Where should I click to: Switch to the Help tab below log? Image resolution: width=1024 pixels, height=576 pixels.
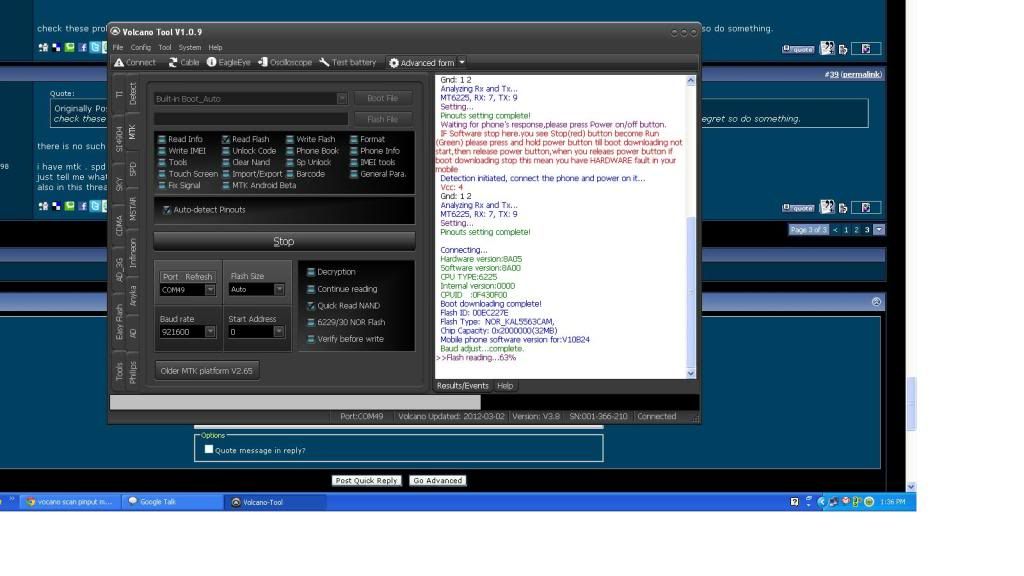(x=505, y=386)
